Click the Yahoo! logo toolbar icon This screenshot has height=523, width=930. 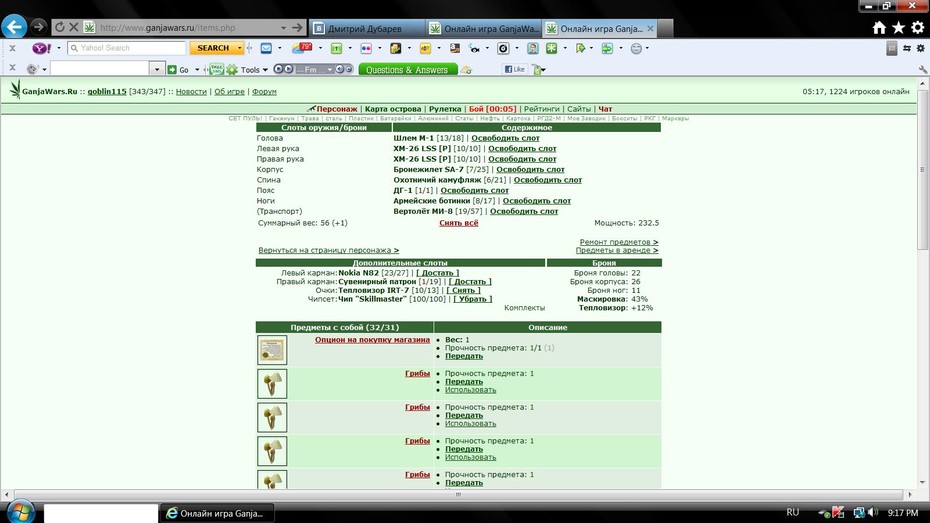pos(42,48)
